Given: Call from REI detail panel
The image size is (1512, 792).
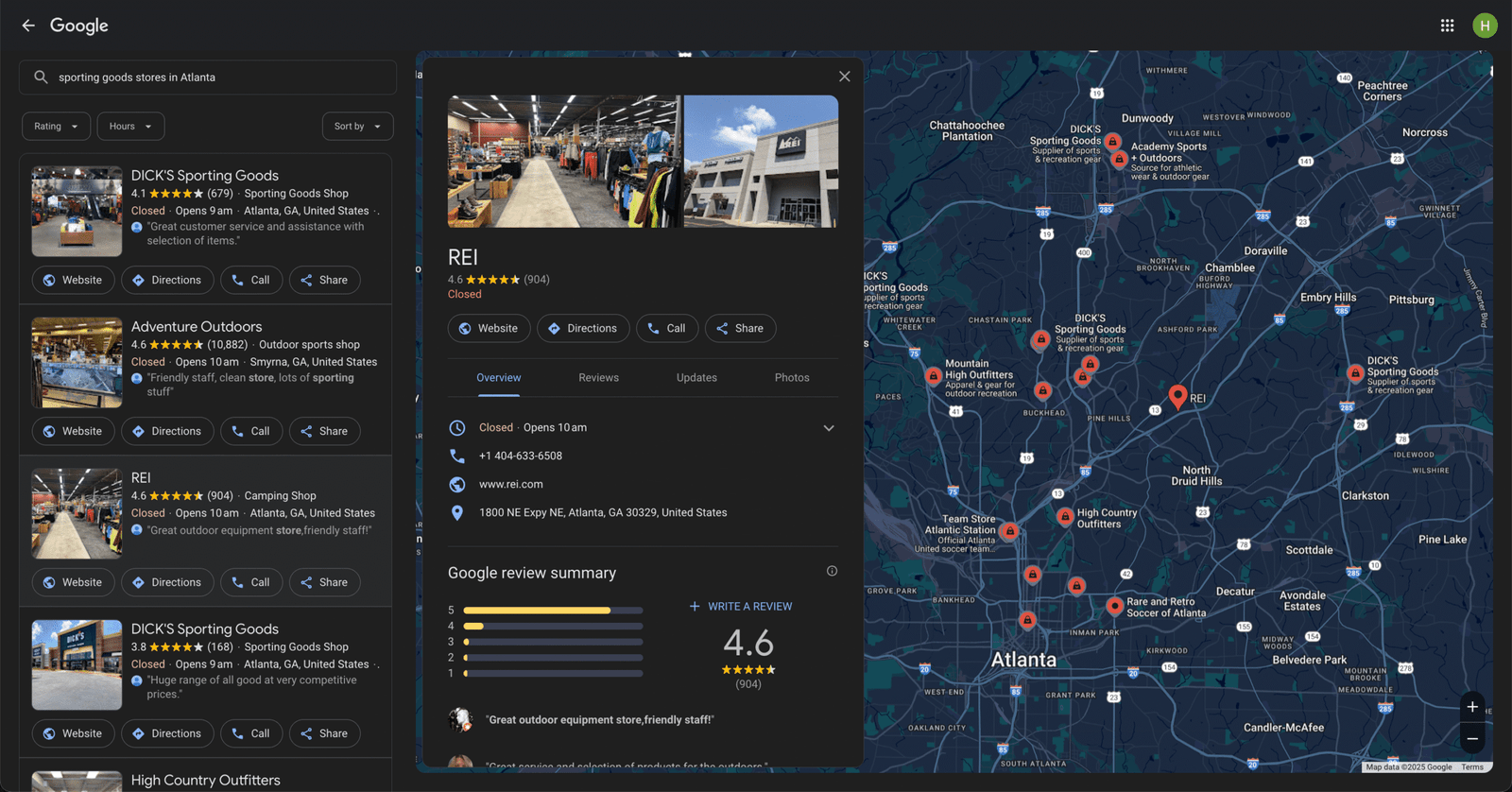Looking at the screenshot, I should pos(667,329).
